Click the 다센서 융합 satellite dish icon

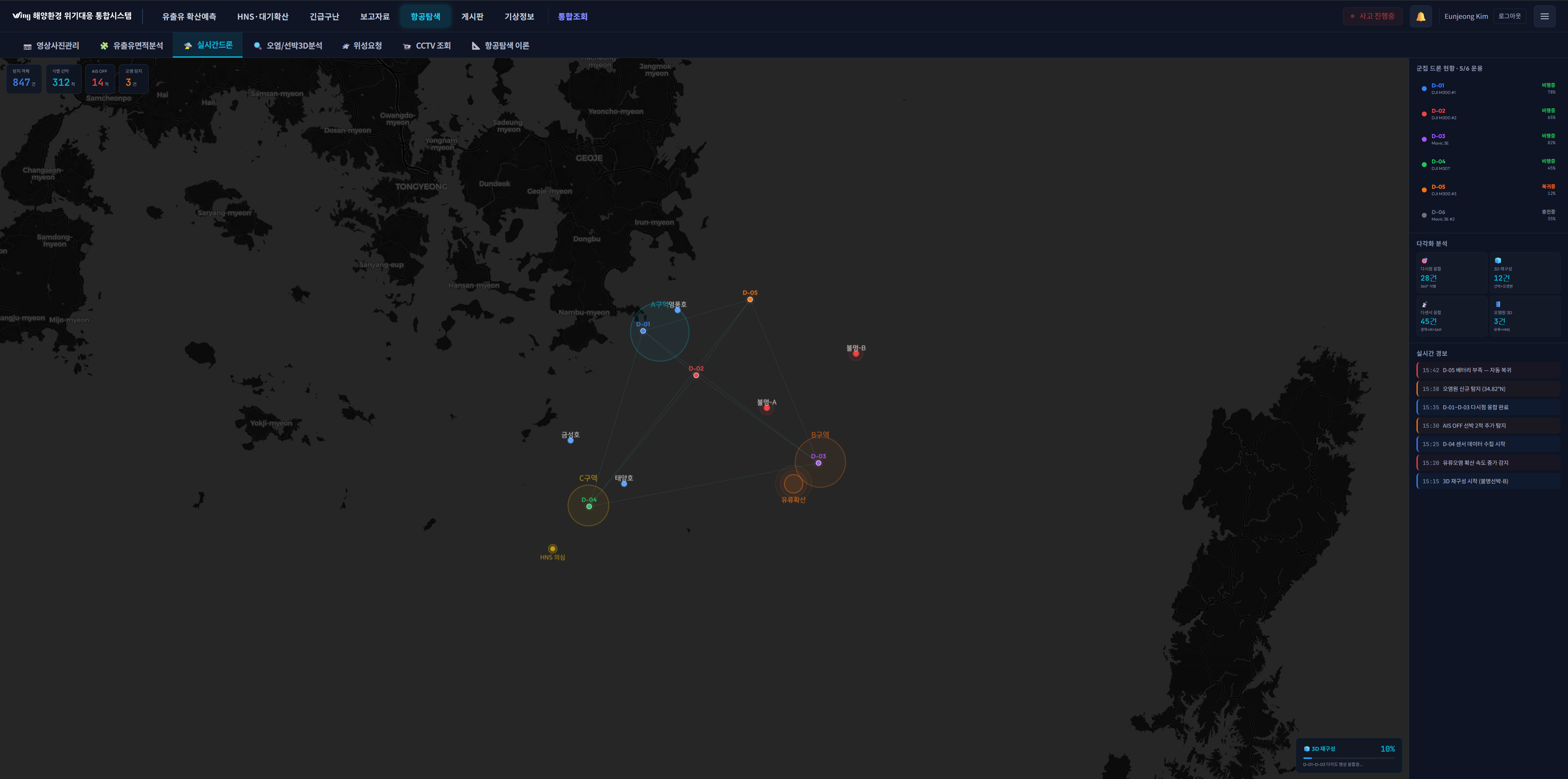tap(1424, 305)
